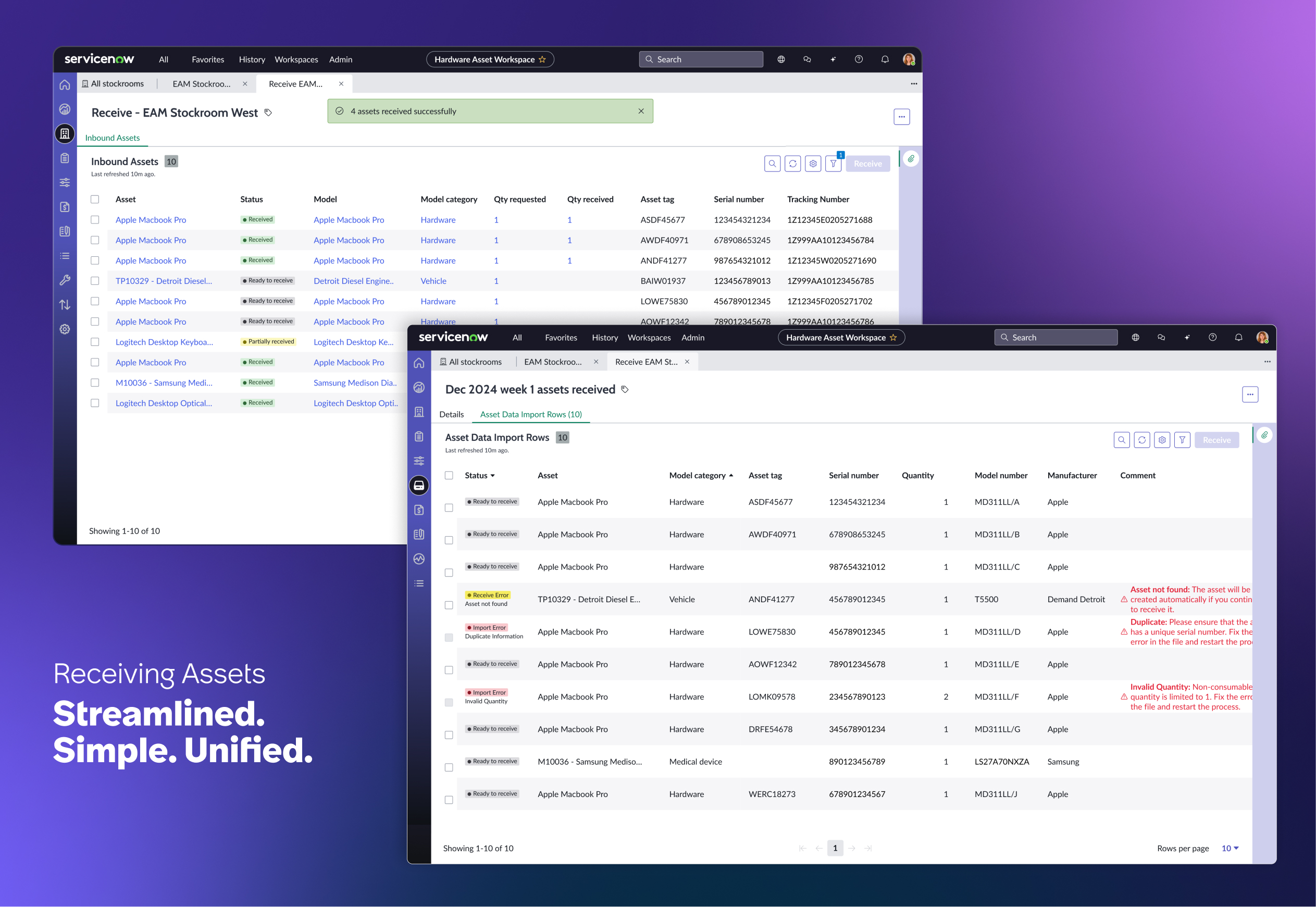Click the up-down arrows icon in back window sidebar
1316x907 pixels.
[65, 305]
